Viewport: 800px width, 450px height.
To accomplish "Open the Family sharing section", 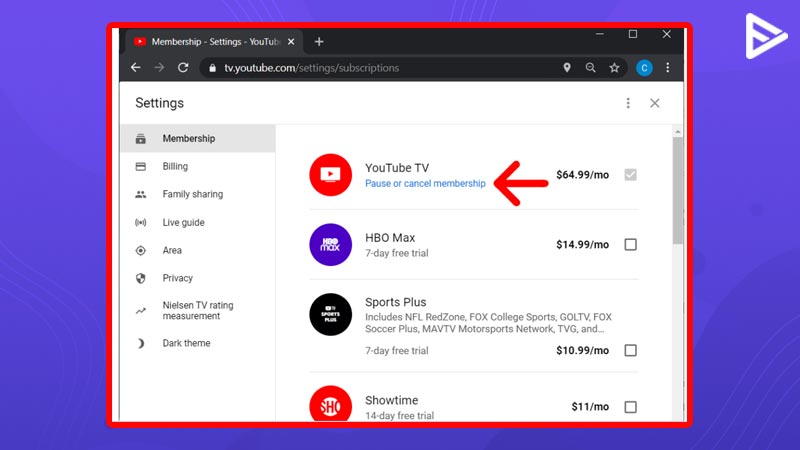I will [x=198, y=194].
